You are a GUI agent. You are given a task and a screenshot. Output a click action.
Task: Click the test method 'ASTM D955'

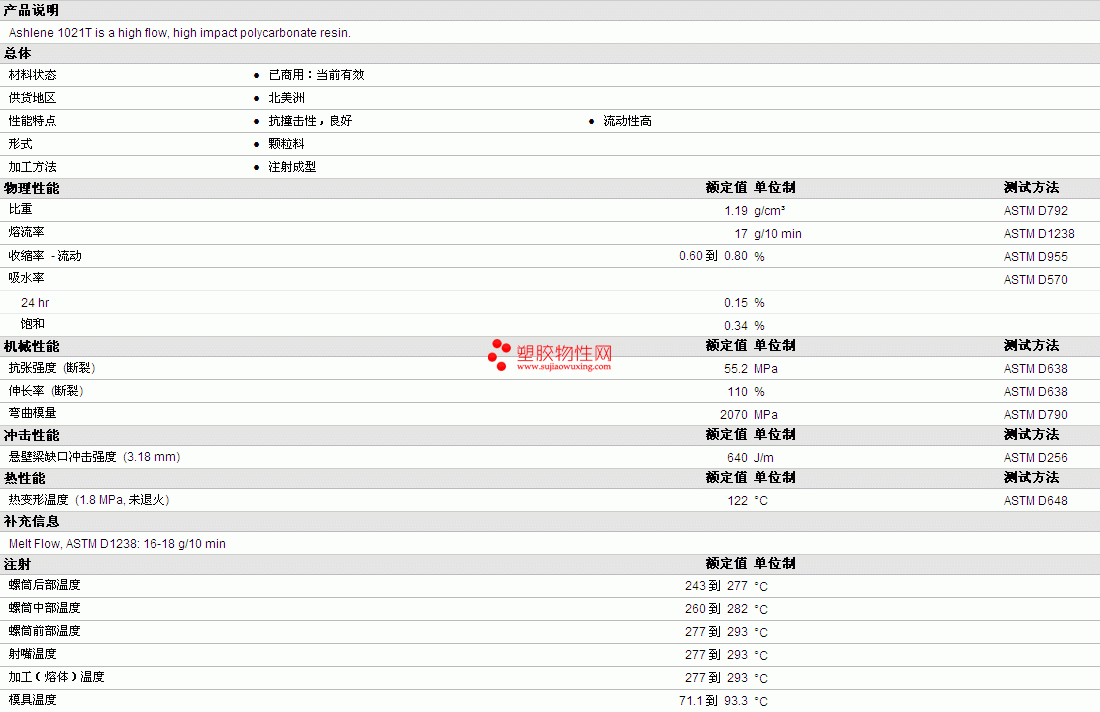coord(1035,257)
